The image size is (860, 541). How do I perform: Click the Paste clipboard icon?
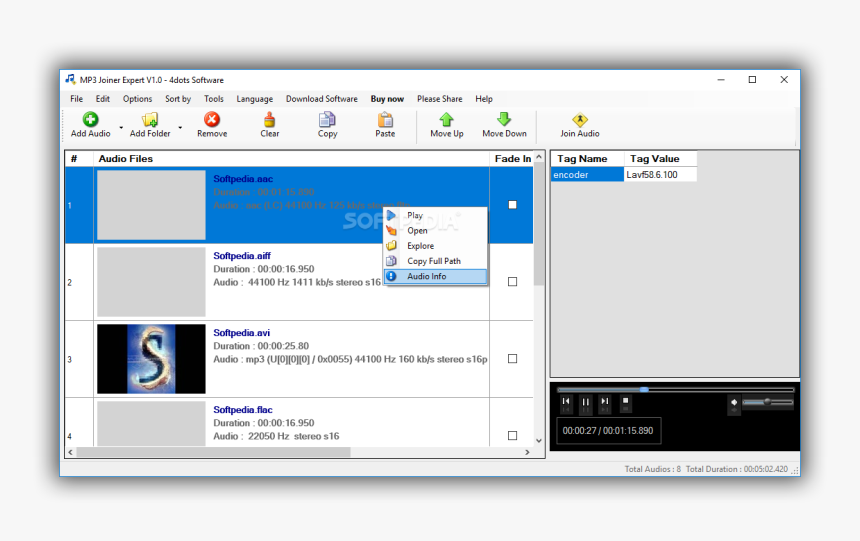tap(385, 119)
